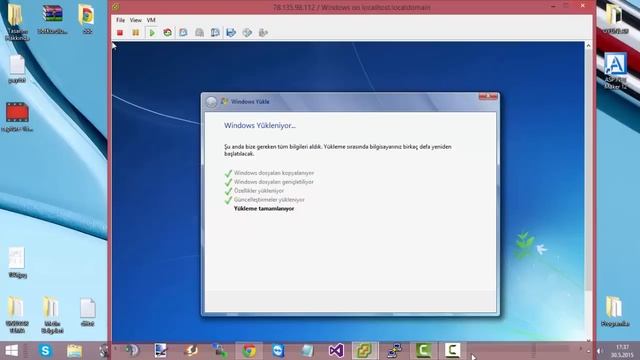This screenshot has width=640, height=360.
Task: Open the Snapshot Manager toolbar icon
Action: pyautogui.click(x=215, y=33)
